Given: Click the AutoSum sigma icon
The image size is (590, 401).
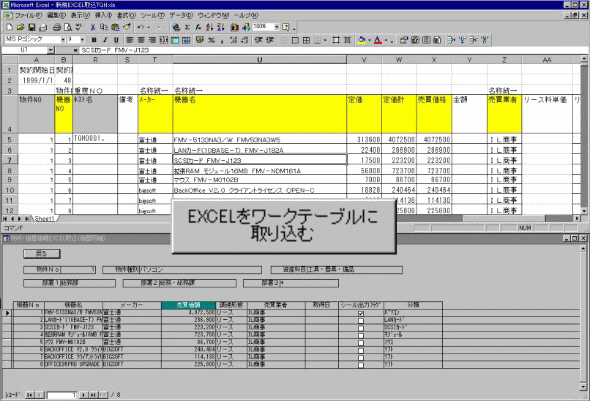Looking at the screenshot, I should [187, 27].
